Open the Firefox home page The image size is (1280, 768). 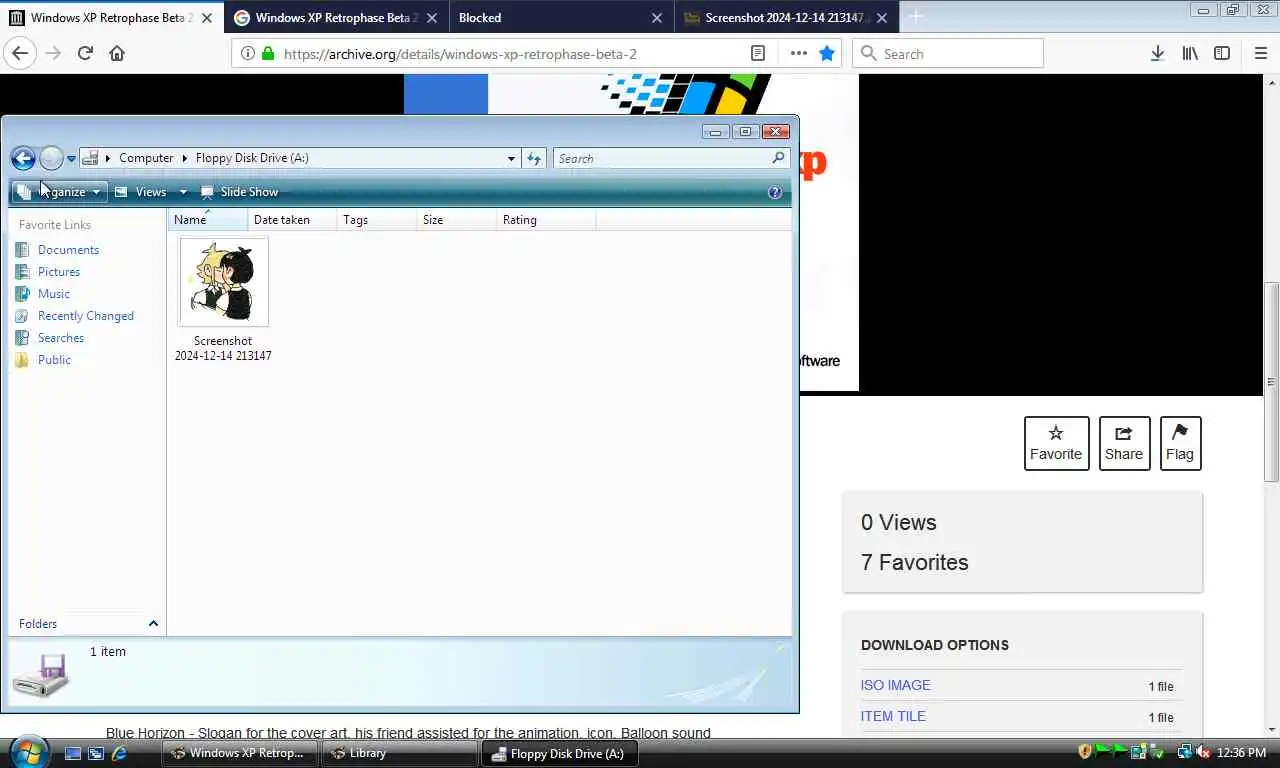[x=117, y=54]
